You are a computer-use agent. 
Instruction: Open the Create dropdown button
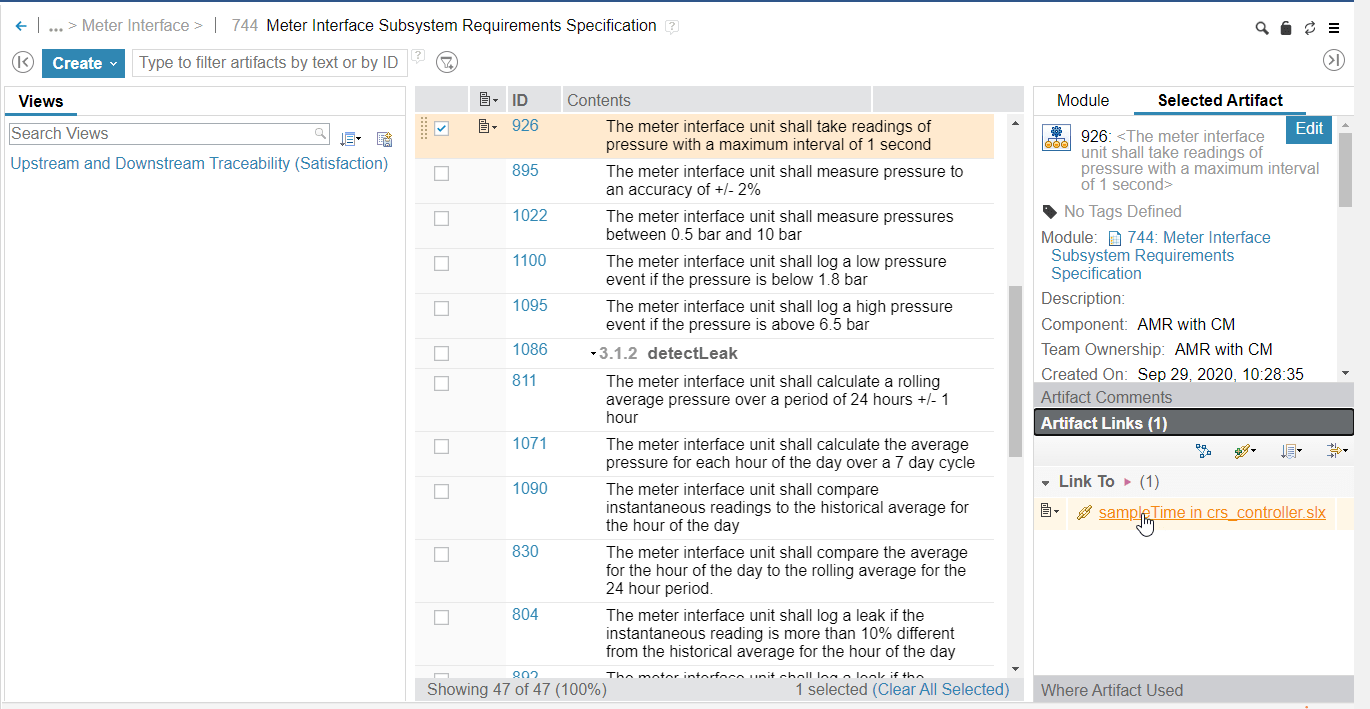pyautogui.click(x=83, y=63)
